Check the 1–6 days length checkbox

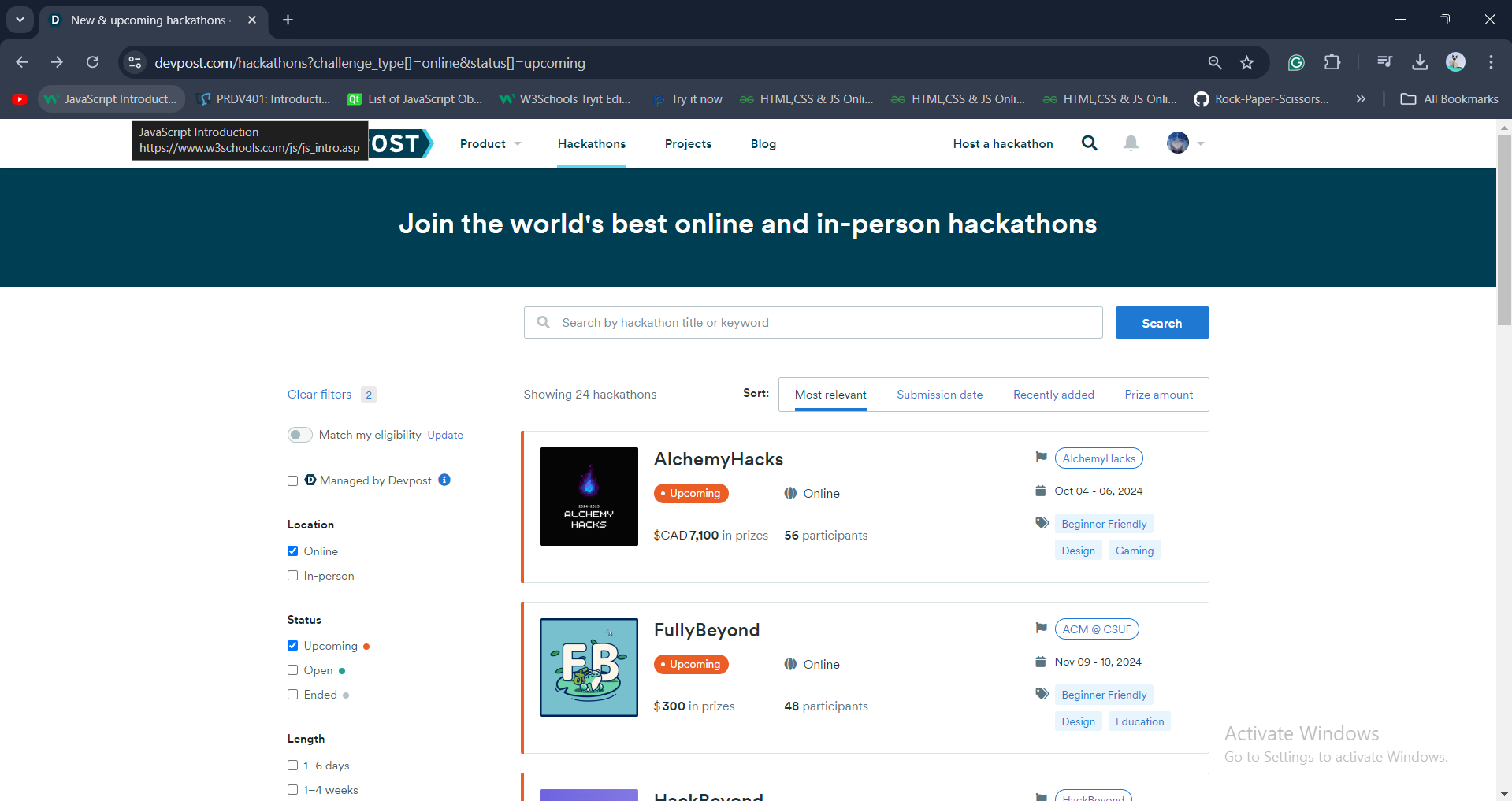point(292,766)
